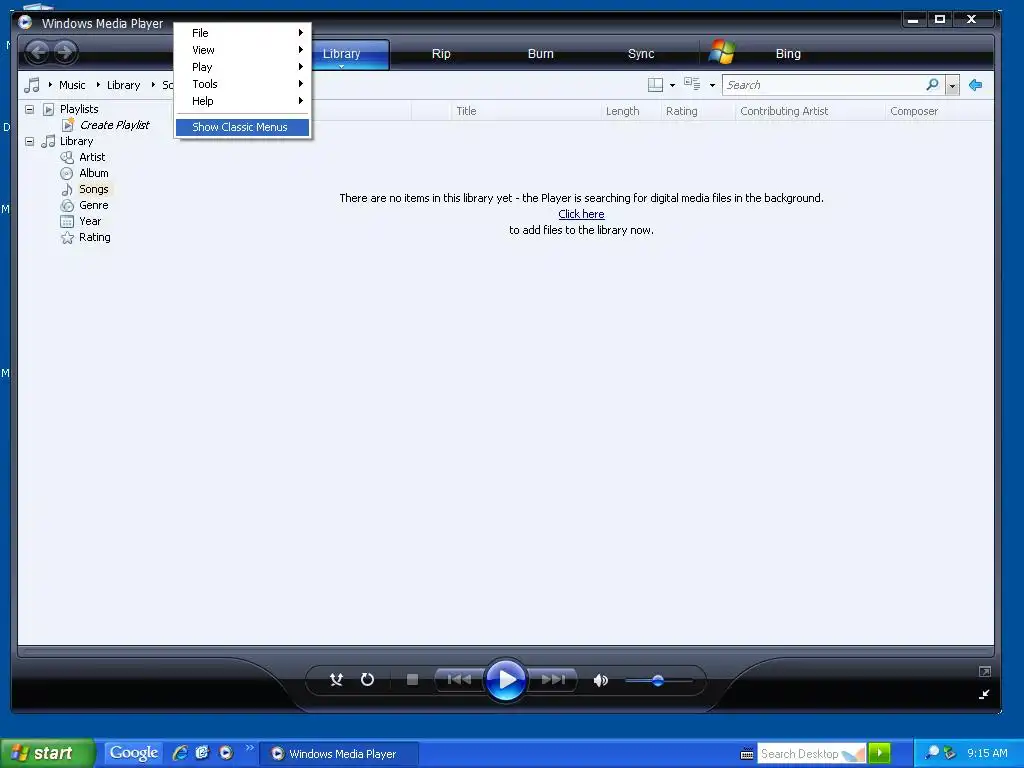Switch to compact mode icon

pos(984,694)
